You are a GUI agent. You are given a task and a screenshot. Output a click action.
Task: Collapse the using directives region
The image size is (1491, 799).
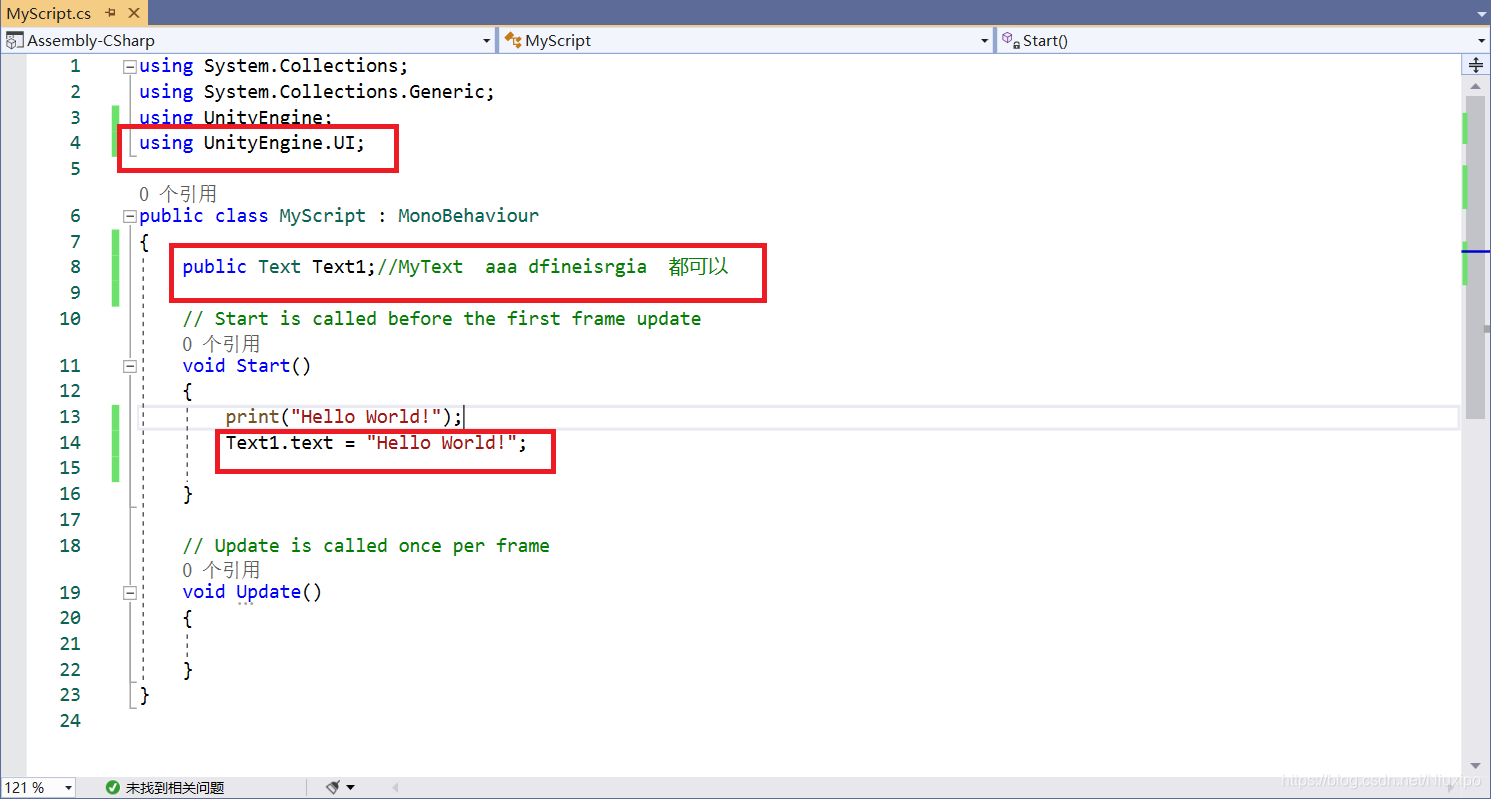click(x=129, y=67)
